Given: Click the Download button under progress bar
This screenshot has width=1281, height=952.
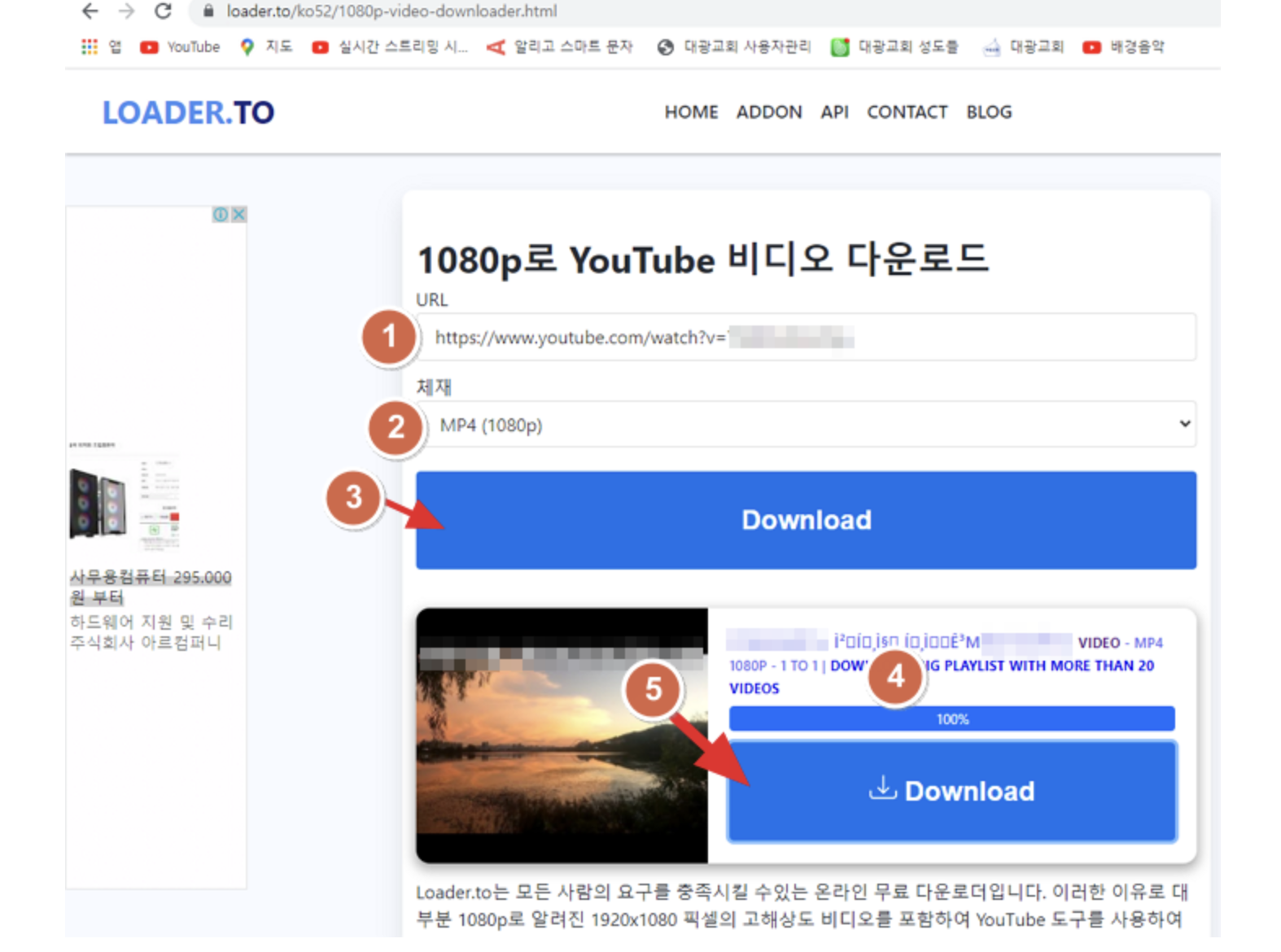Looking at the screenshot, I should pos(952,791).
